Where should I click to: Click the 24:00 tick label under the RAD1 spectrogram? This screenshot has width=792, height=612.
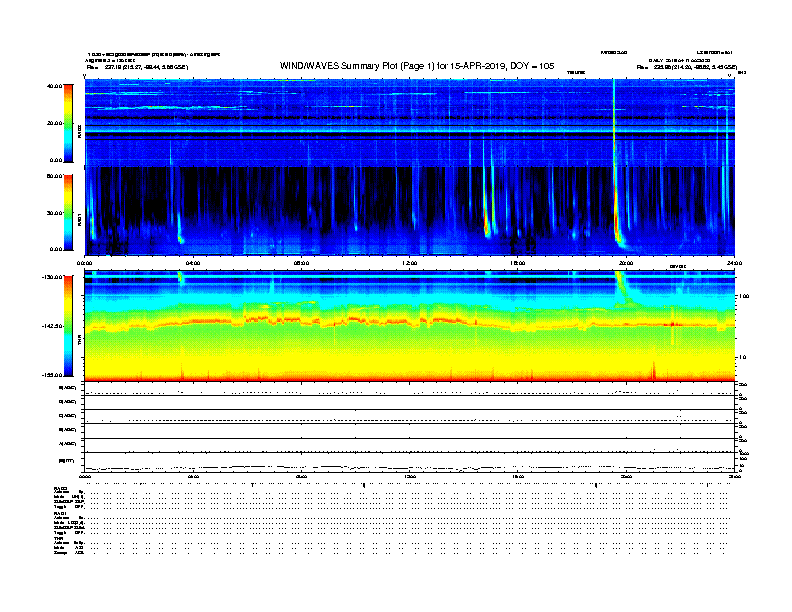click(734, 263)
